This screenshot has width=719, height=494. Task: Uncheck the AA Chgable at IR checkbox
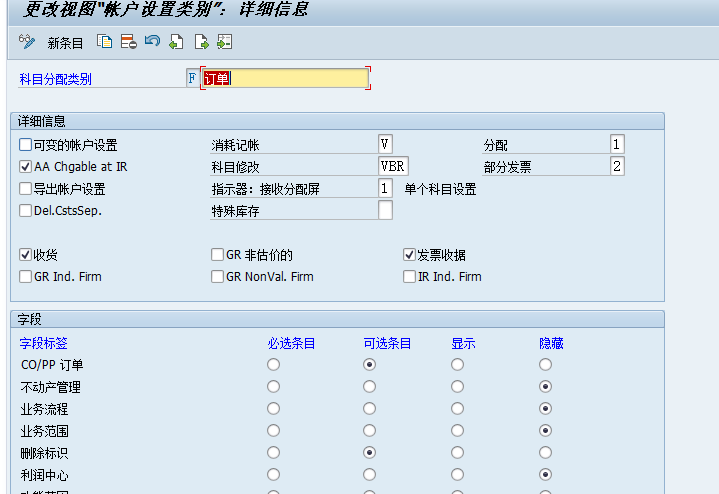(x=26, y=167)
